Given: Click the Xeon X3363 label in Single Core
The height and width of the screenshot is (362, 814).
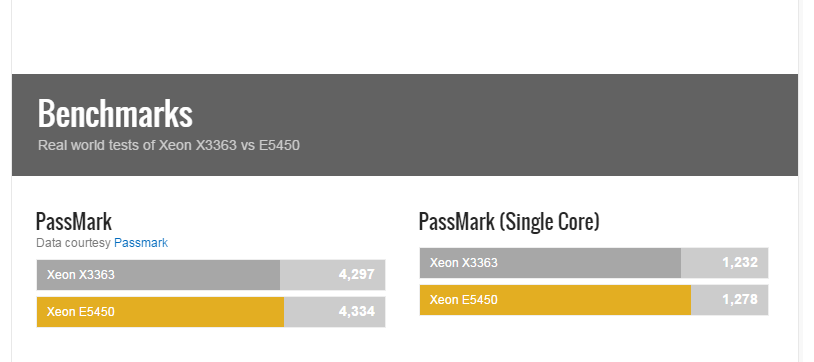Looking at the screenshot, I should pos(464,262).
